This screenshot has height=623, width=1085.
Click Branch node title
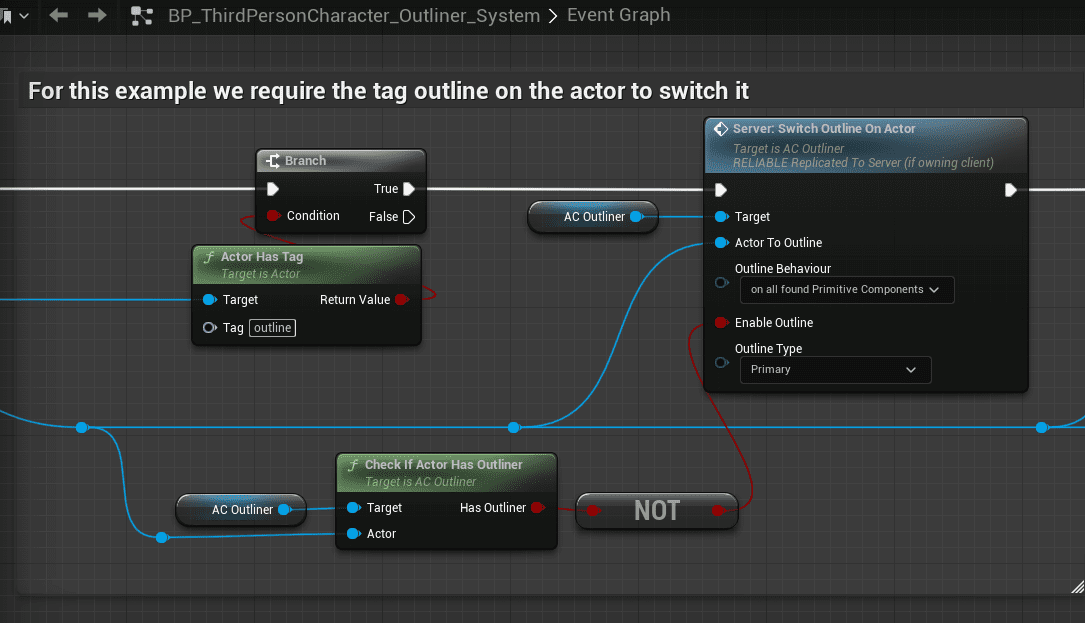point(305,161)
